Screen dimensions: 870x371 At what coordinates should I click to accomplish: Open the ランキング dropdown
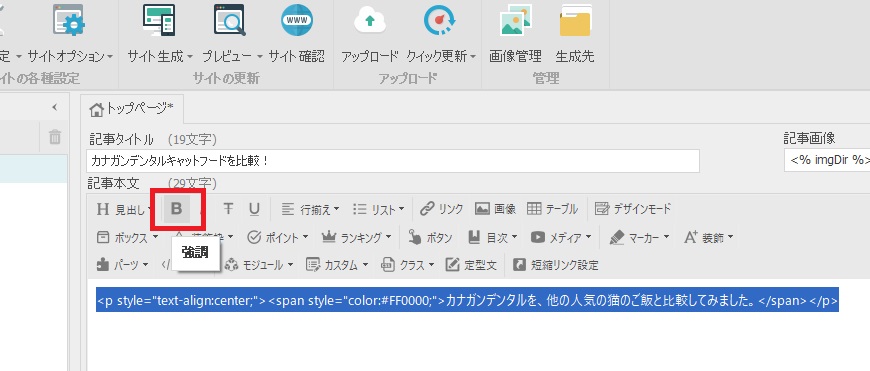point(357,237)
